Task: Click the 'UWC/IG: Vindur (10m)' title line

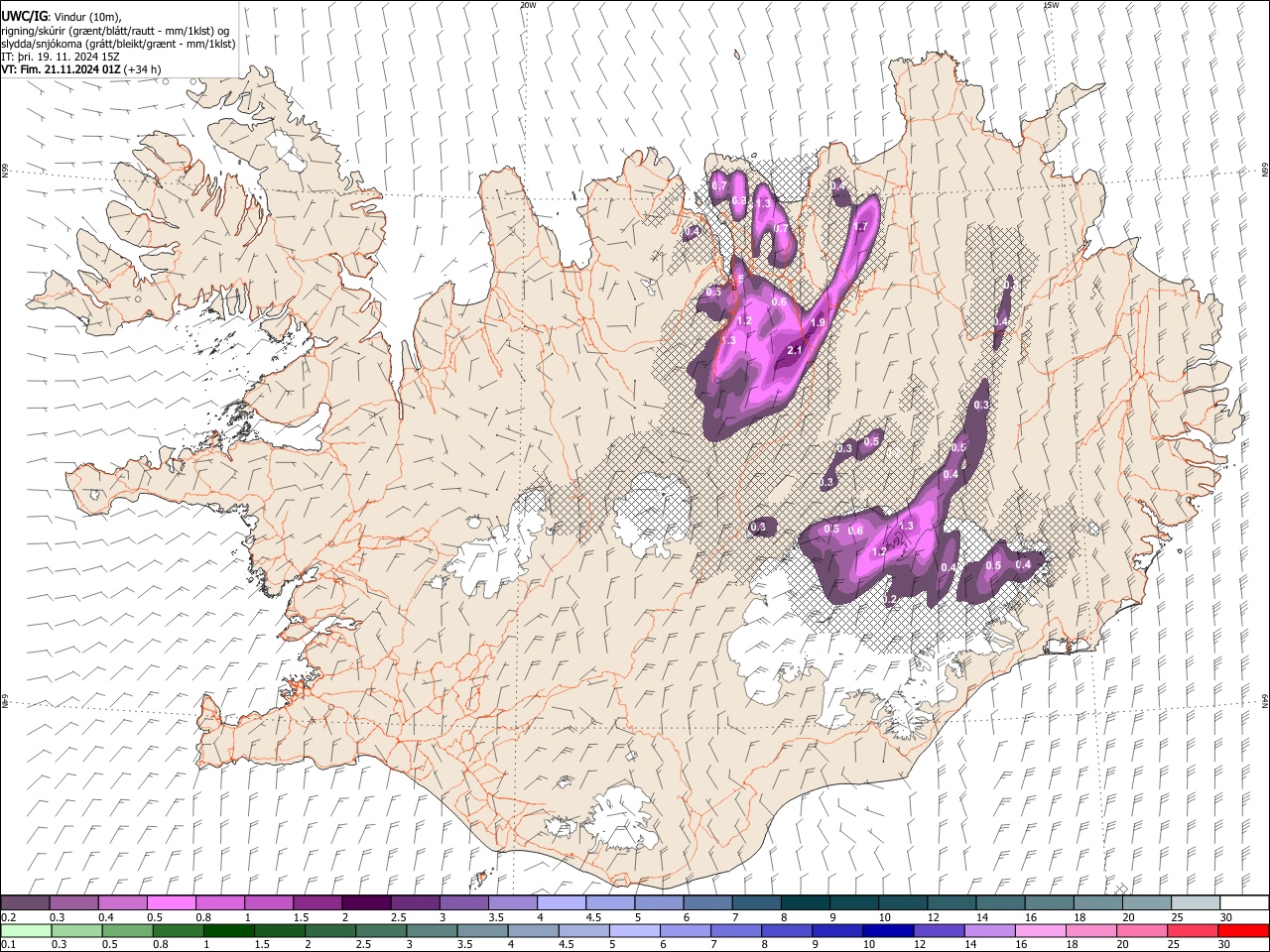Action: (x=62, y=17)
